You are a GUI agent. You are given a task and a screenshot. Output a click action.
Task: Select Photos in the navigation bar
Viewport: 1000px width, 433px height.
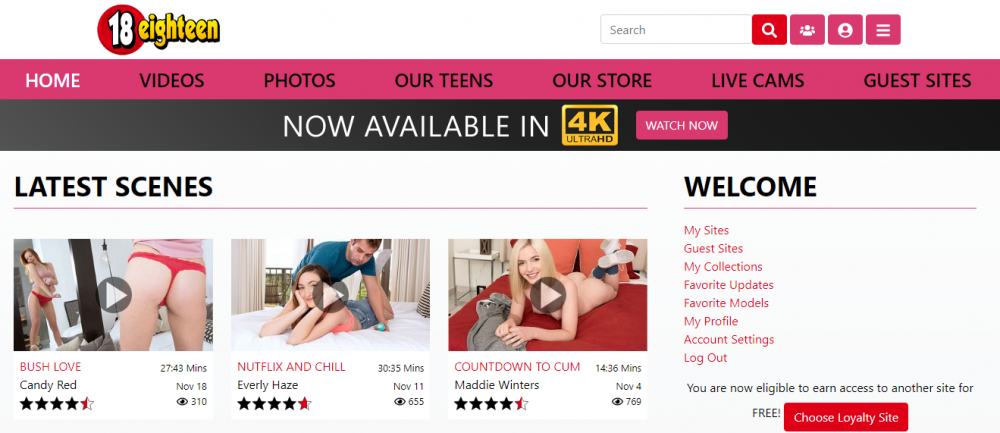[299, 81]
